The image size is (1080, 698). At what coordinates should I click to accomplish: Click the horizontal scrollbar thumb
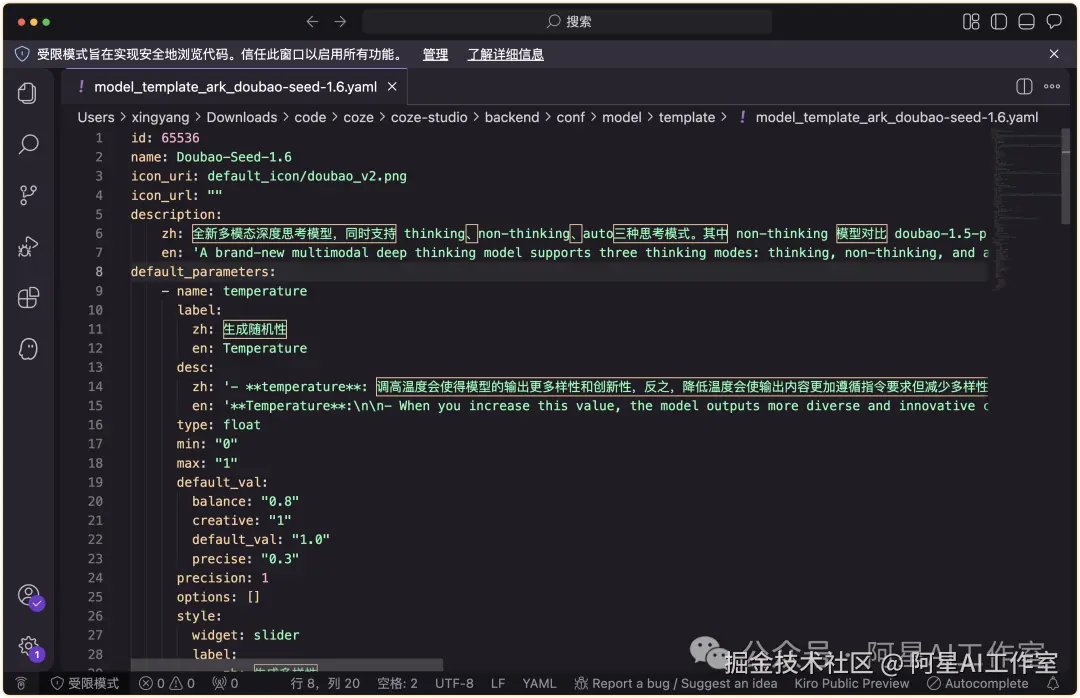[287, 665]
